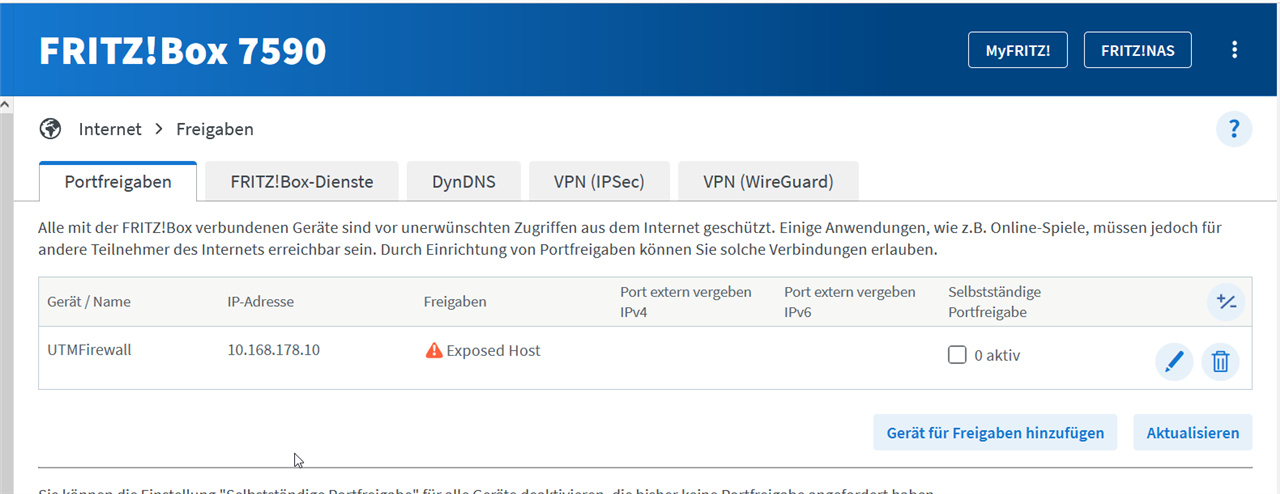Image resolution: width=1280 pixels, height=494 pixels.
Task: Open the help question mark icon
Action: tap(1234, 129)
